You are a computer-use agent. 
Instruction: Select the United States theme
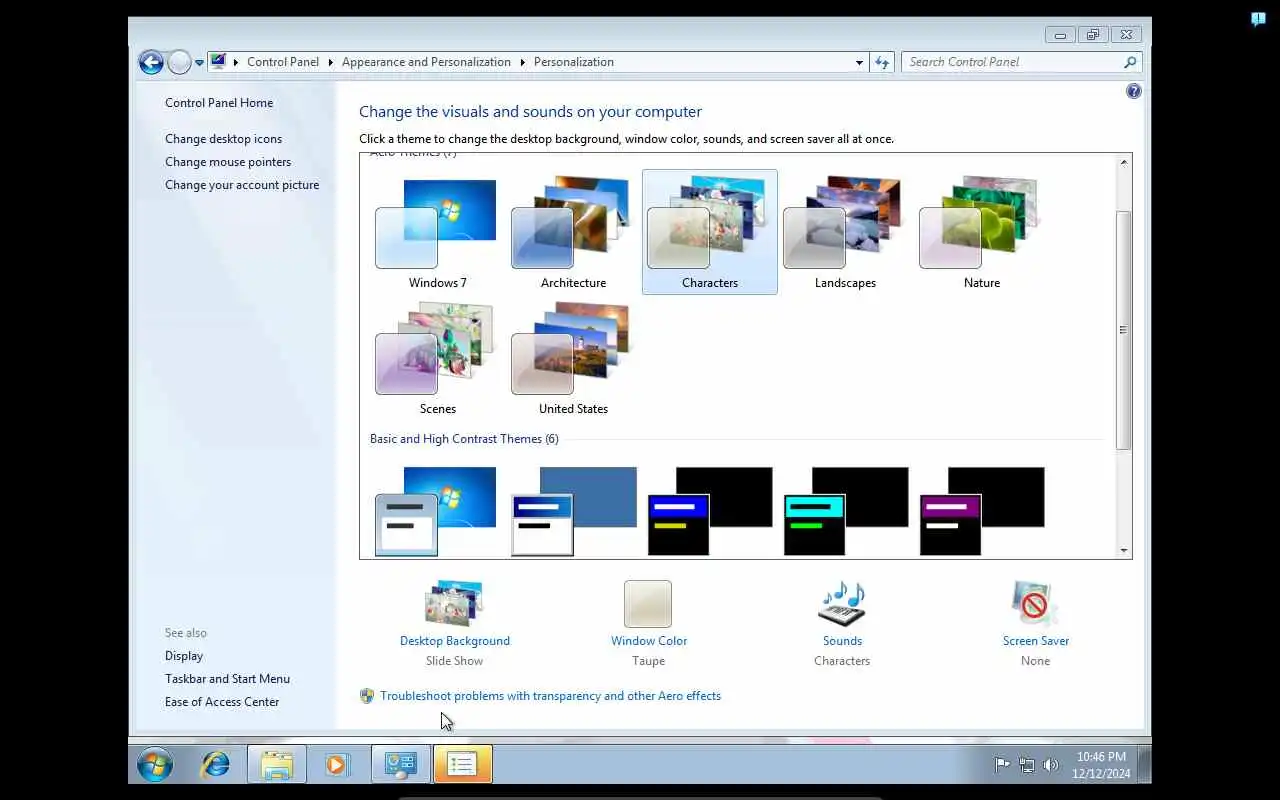[x=573, y=359]
